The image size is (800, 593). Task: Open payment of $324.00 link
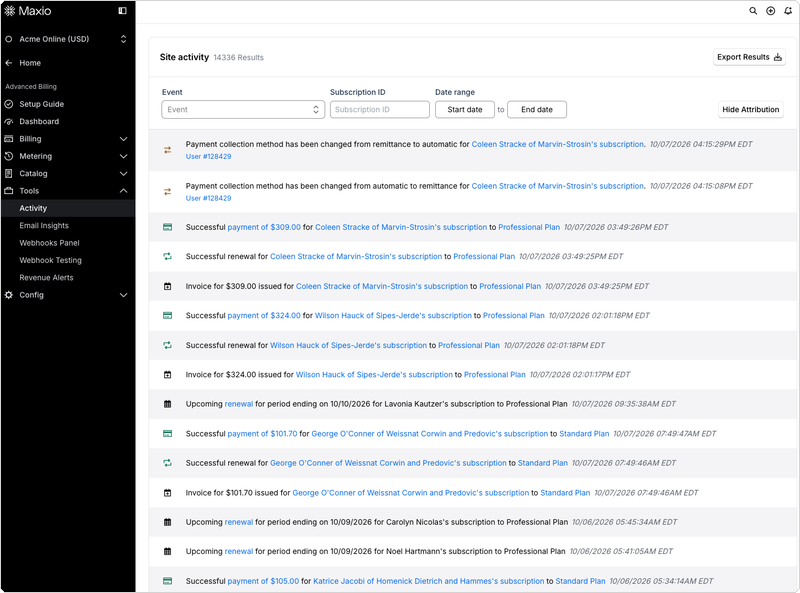(x=264, y=316)
